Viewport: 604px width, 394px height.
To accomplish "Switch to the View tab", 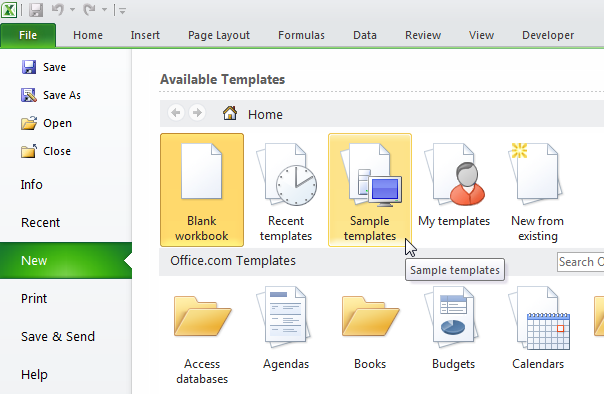I will click(x=482, y=35).
